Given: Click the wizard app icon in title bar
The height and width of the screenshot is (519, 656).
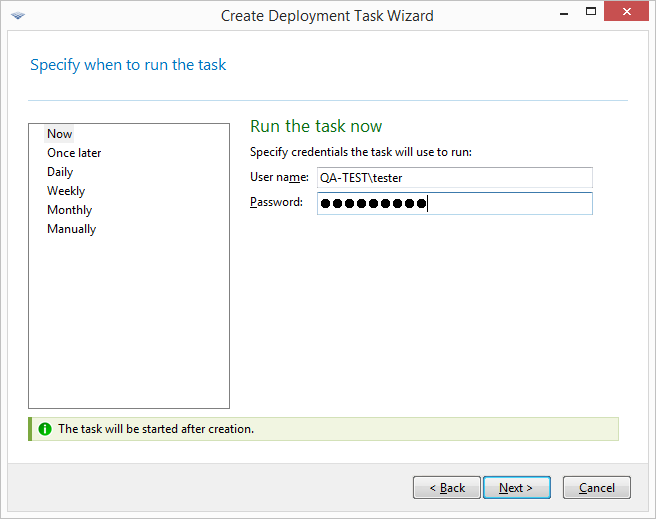Looking at the screenshot, I should (x=18, y=16).
